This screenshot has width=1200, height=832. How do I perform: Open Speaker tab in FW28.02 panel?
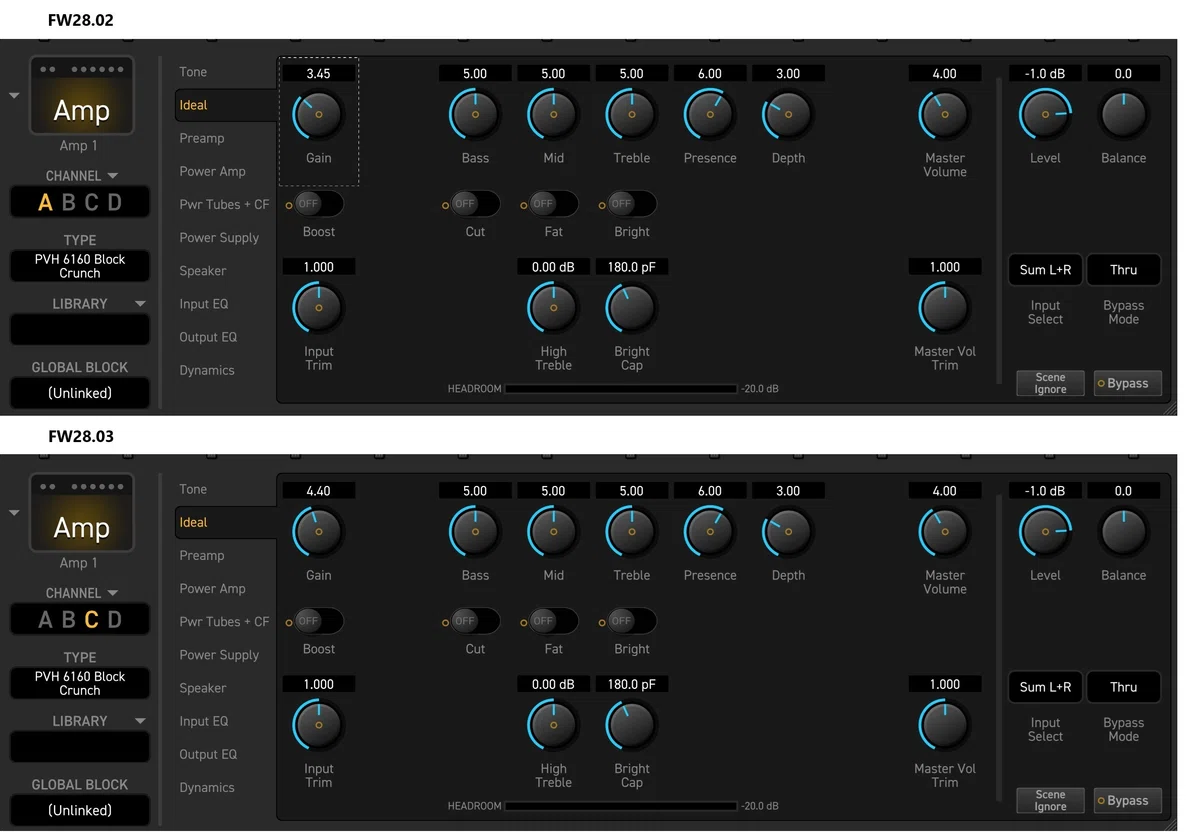pyautogui.click(x=203, y=271)
